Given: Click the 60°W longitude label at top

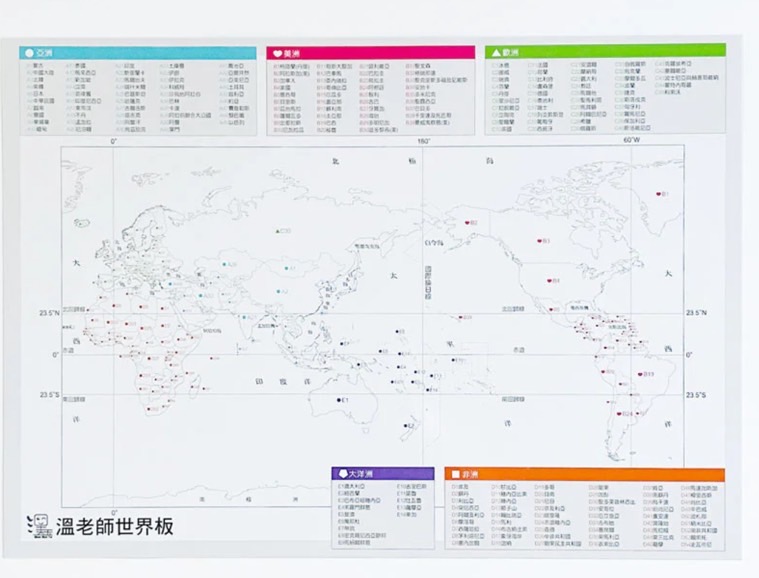Looking at the screenshot, I should point(631,141).
